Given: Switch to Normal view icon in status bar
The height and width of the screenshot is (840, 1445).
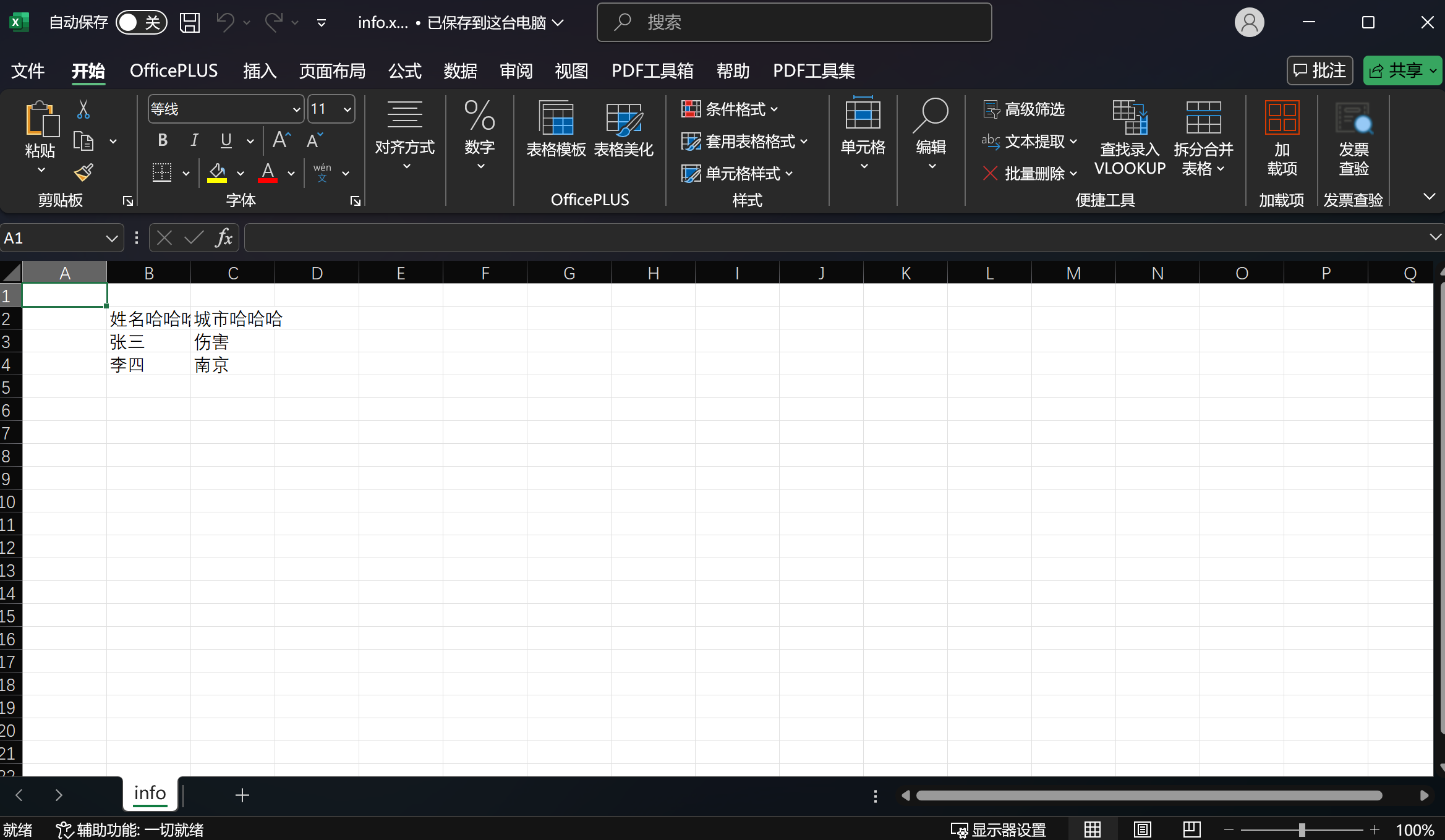Looking at the screenshot, I should pos(1093,829).
